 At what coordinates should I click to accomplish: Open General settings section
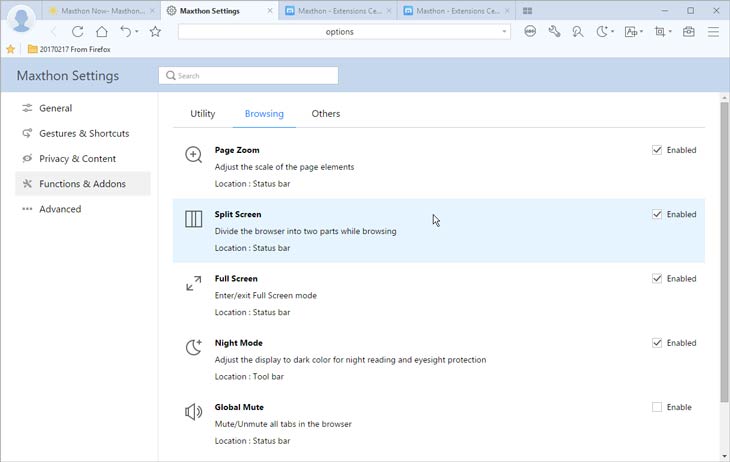(x=83, y=108)
